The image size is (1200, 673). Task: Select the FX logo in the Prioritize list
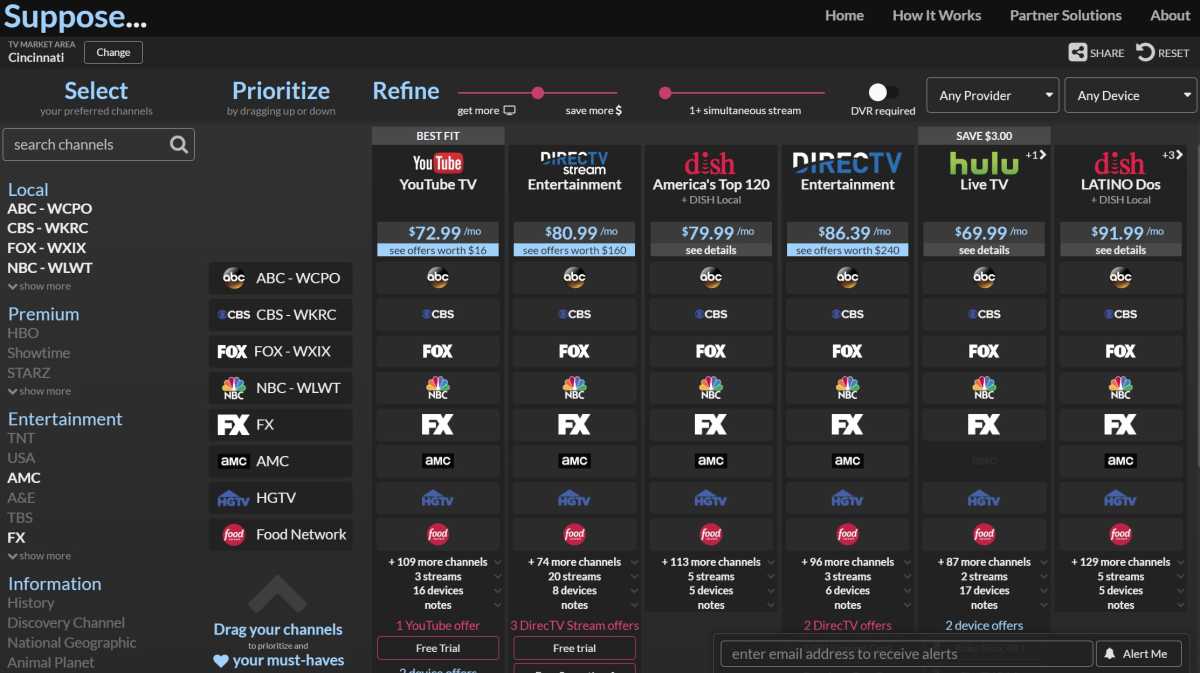233,425
